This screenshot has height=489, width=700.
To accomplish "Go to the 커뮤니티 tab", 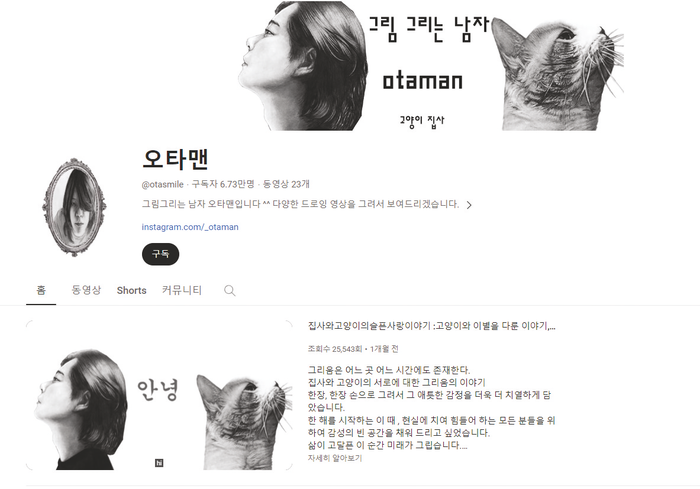I will (x=182, y=290).
